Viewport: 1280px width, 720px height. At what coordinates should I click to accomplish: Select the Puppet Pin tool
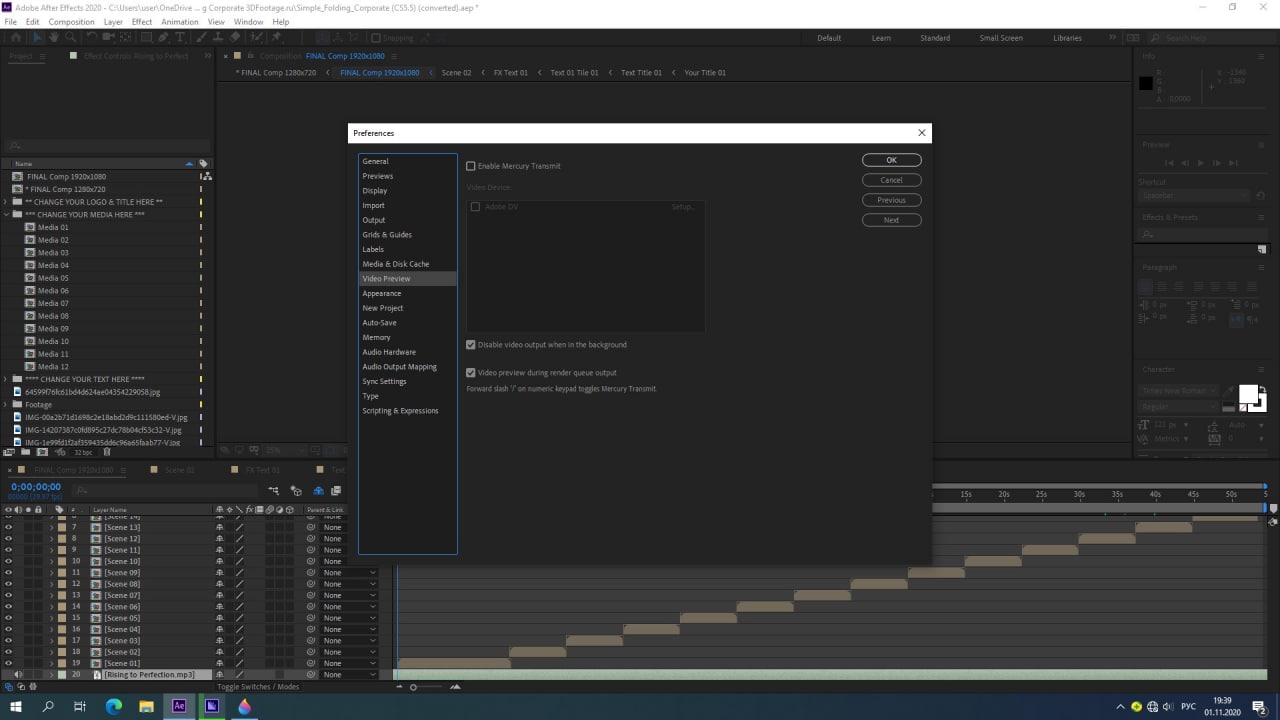point(276,38)
